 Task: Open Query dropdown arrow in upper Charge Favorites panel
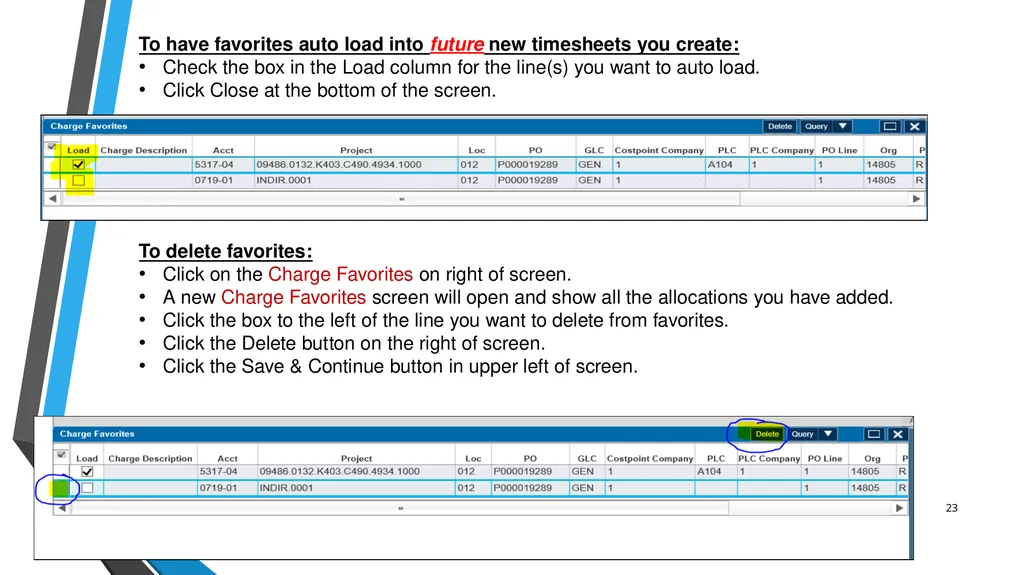click(842, 126)
